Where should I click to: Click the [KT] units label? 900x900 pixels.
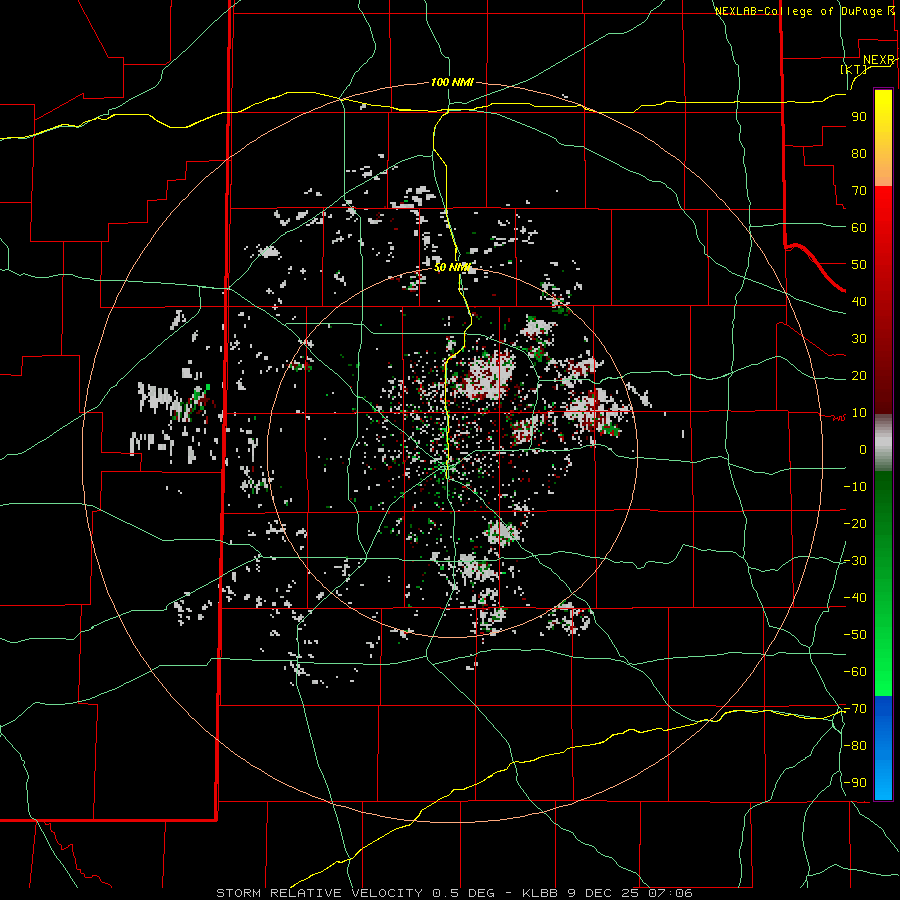pos(854,69)
